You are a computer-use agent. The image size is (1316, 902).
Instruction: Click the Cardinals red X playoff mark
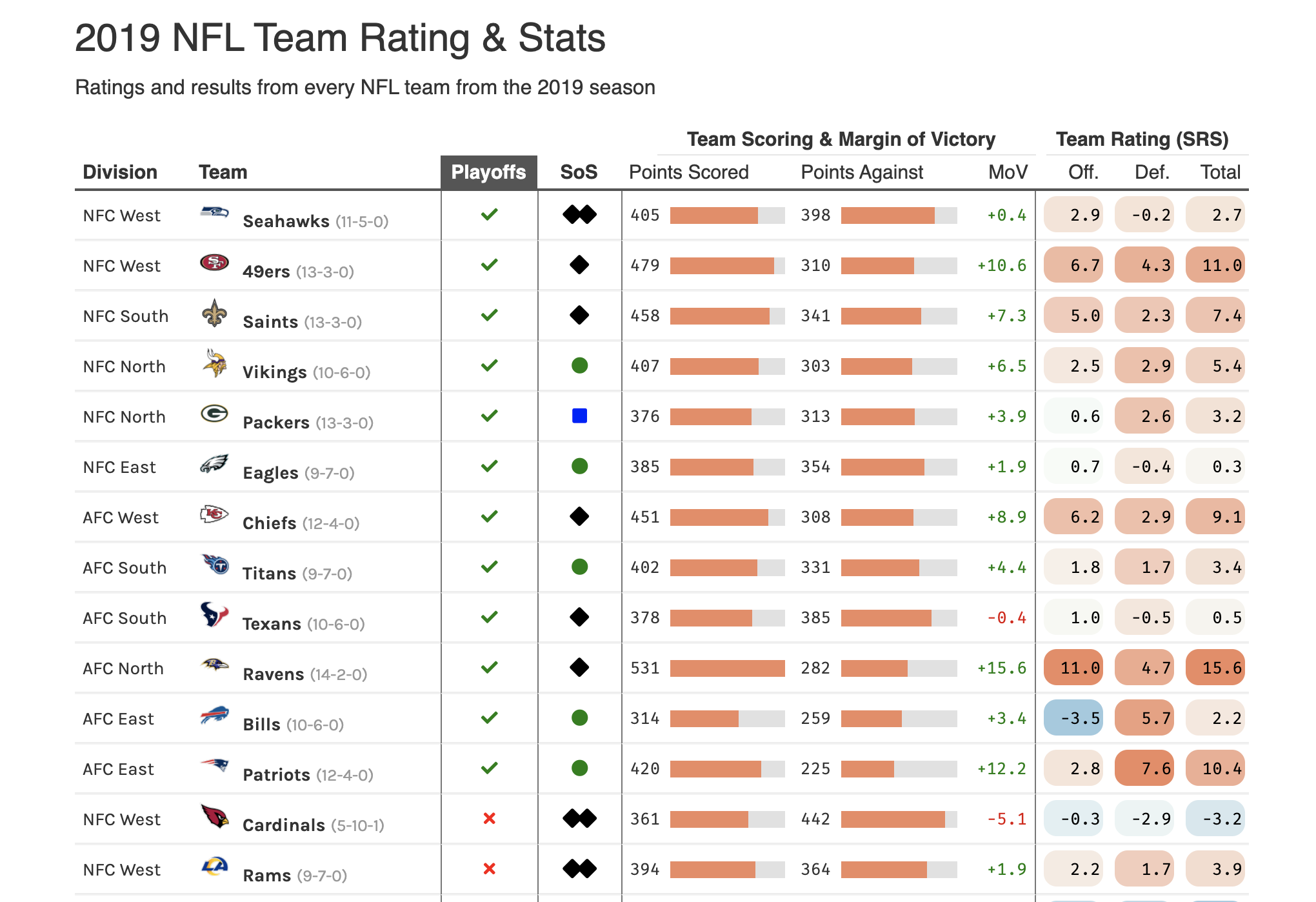(x=490, y=818)
